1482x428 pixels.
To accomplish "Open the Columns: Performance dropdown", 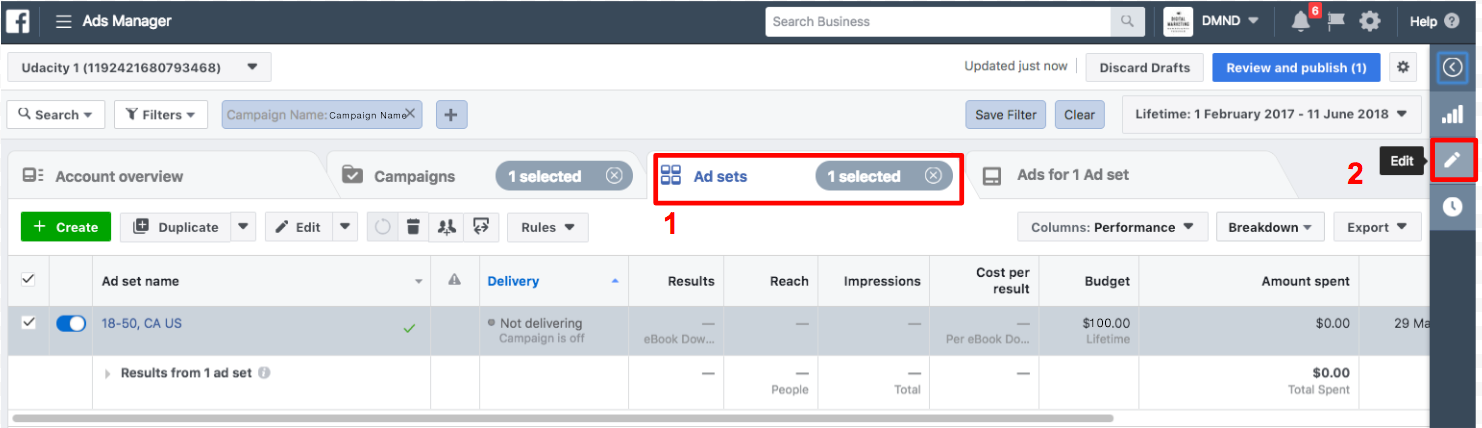I will click(1112, 227).
